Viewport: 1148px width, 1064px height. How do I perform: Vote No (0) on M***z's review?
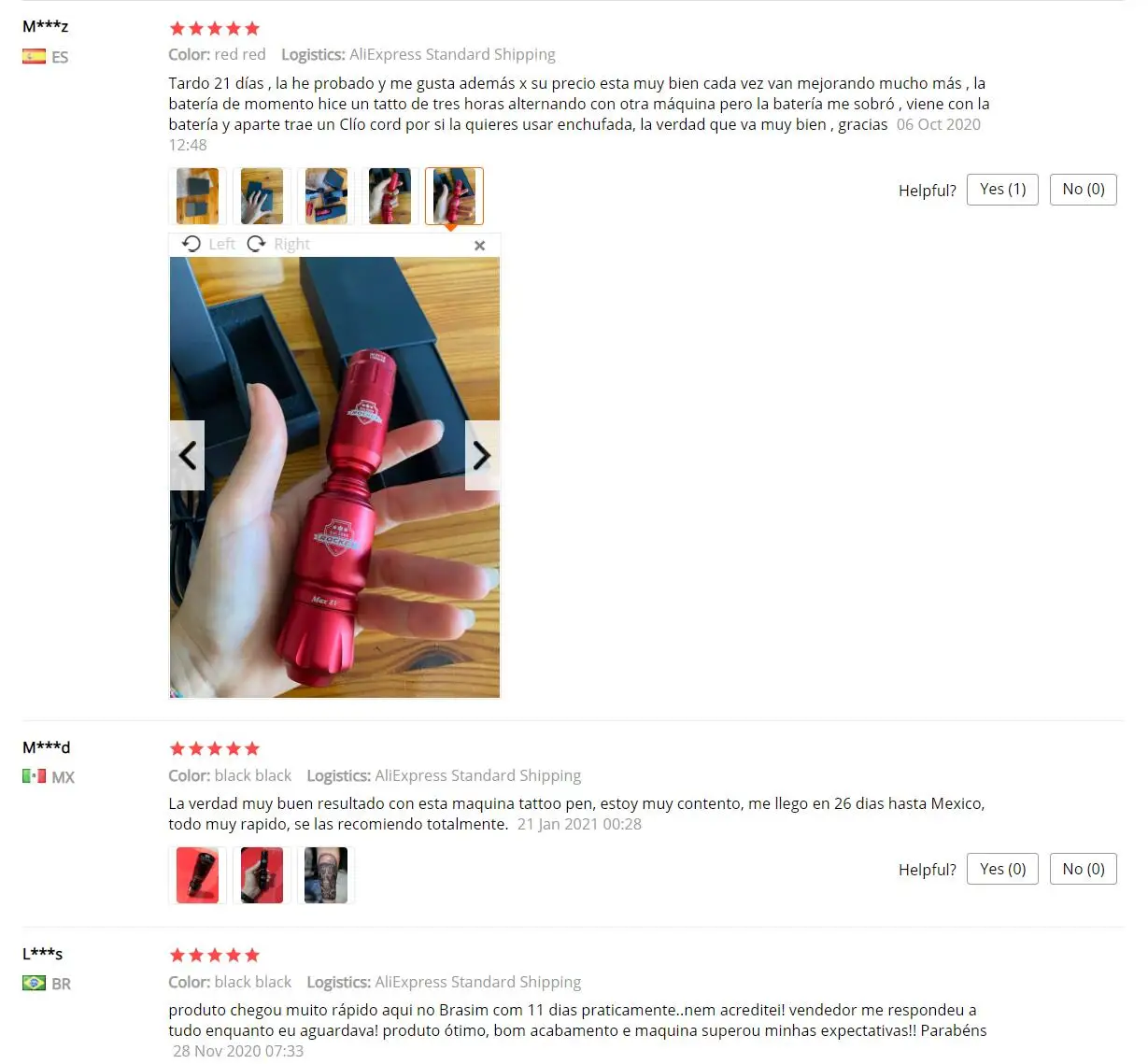coord(1083,190)
